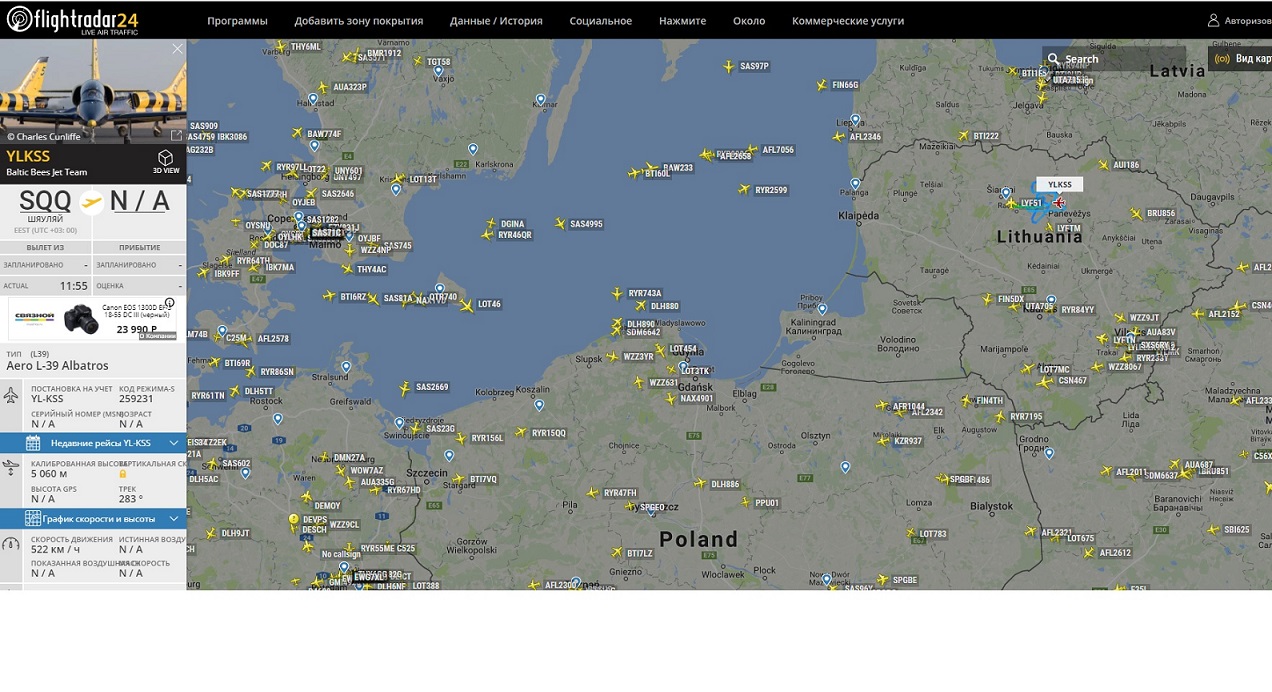1272x692 pixels.
Task: Click the AFL2346 plane marker
Action: pyautogui.click(x=838, y=137)
